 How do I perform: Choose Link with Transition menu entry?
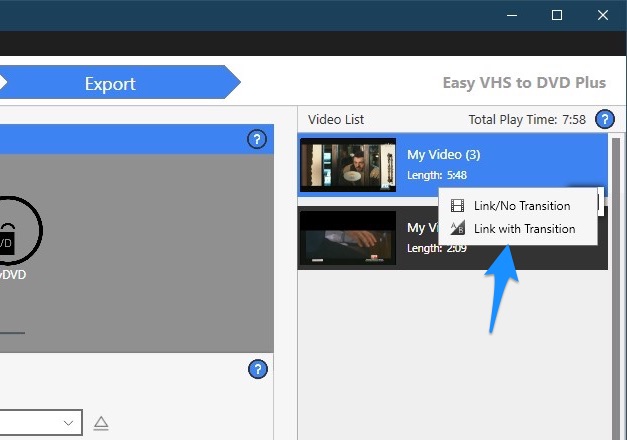[518, 229]
